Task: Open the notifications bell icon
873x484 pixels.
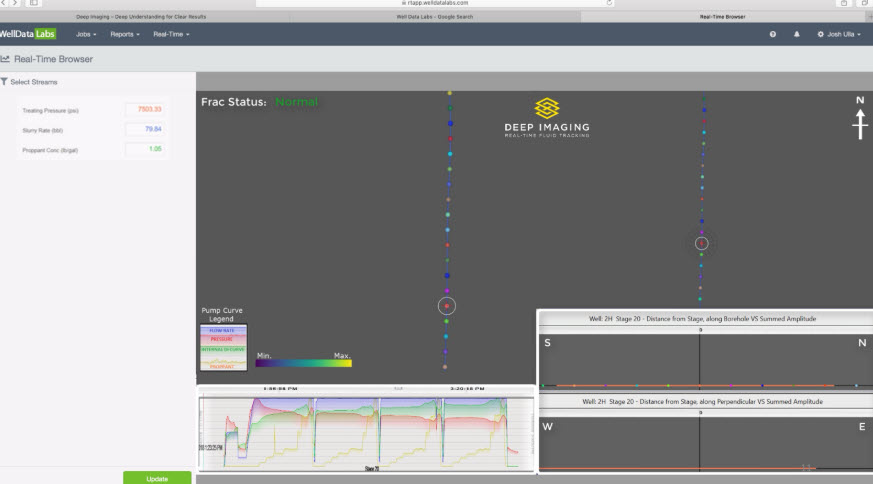Action: pos(797,35)
